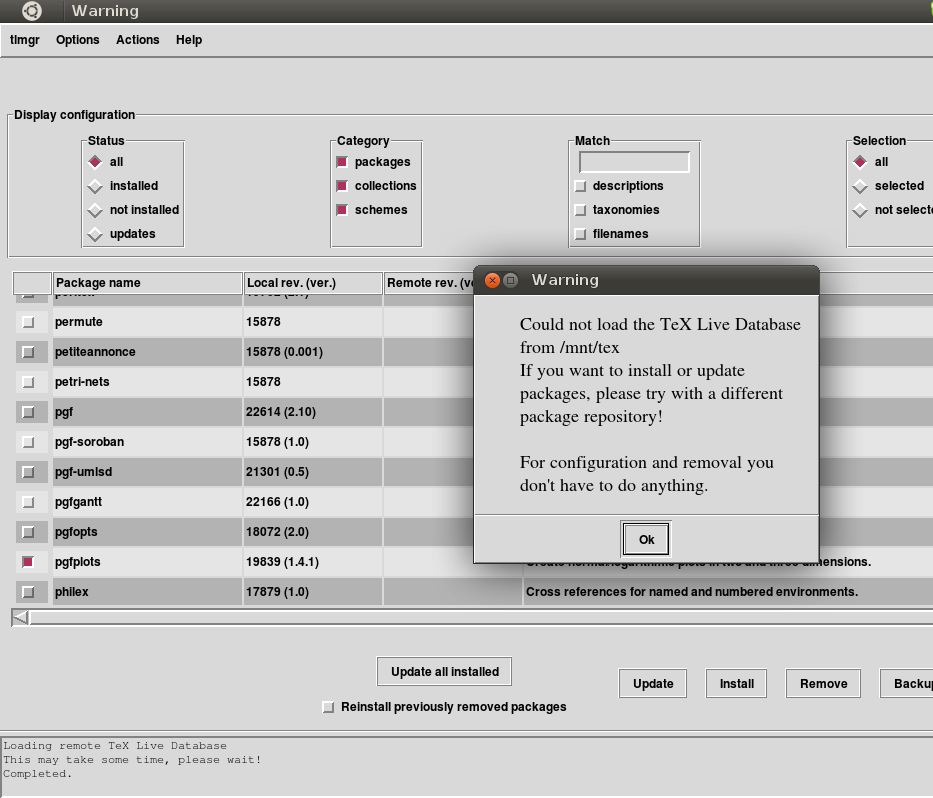Select Selection 'all' radio button
933x798 pixels.
click(x=860, y=162)
